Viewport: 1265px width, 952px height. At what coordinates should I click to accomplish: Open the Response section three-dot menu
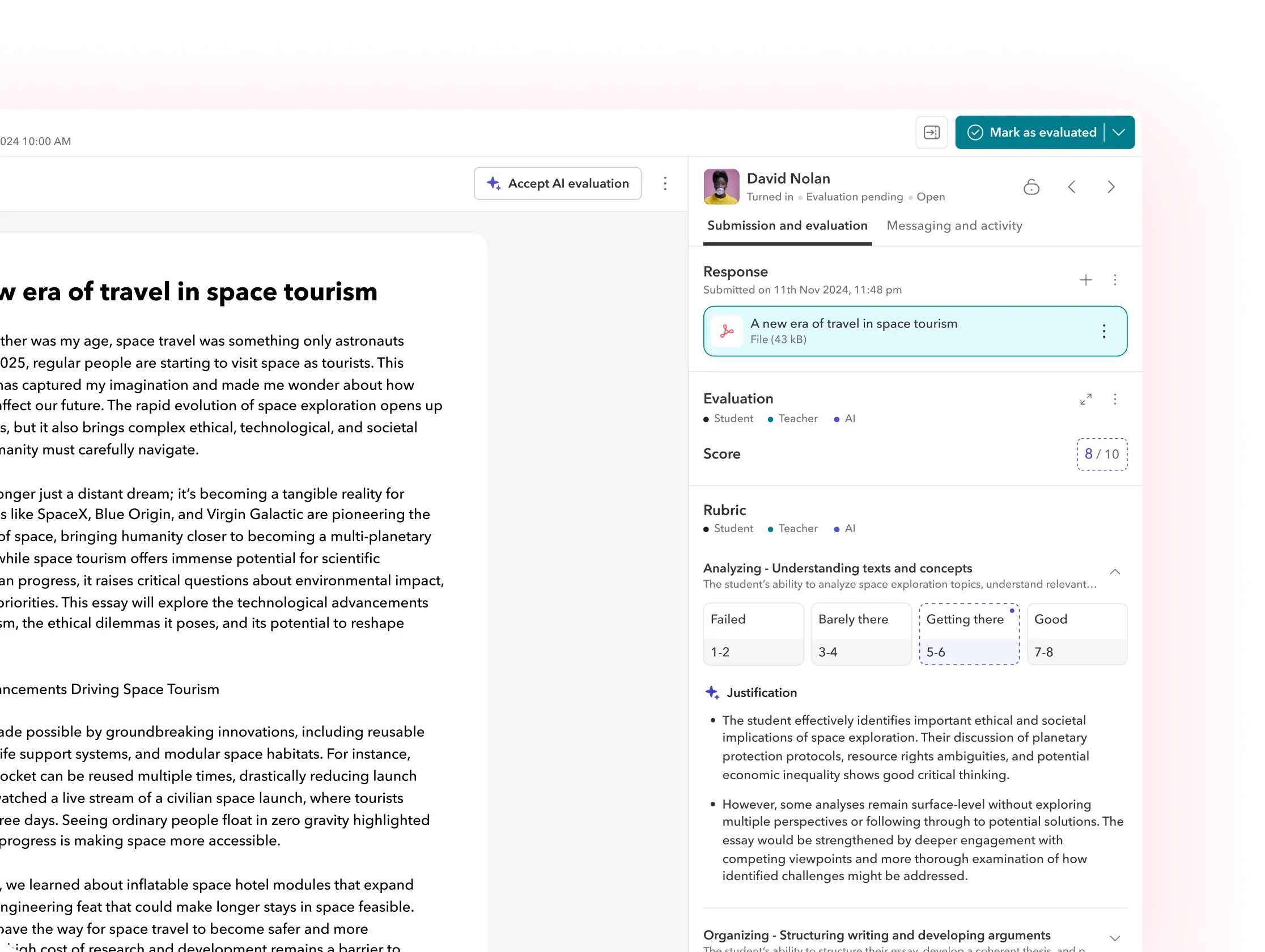[x=1115, y=279]
